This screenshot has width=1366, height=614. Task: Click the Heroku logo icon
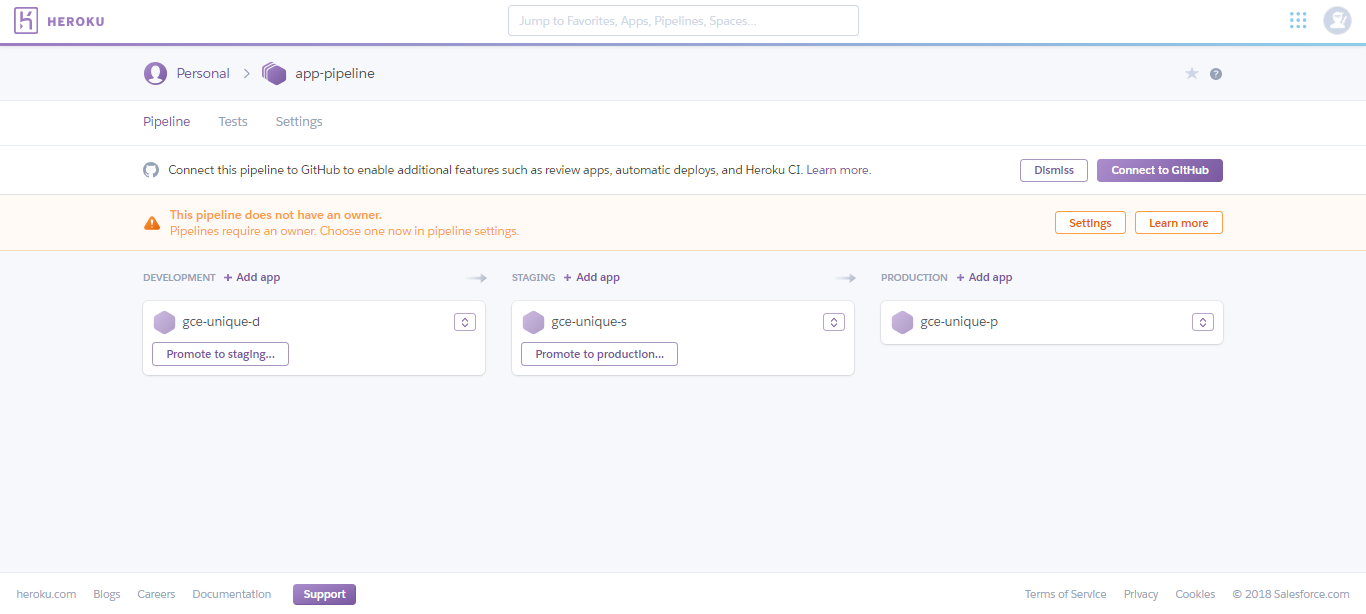point(26,21)
